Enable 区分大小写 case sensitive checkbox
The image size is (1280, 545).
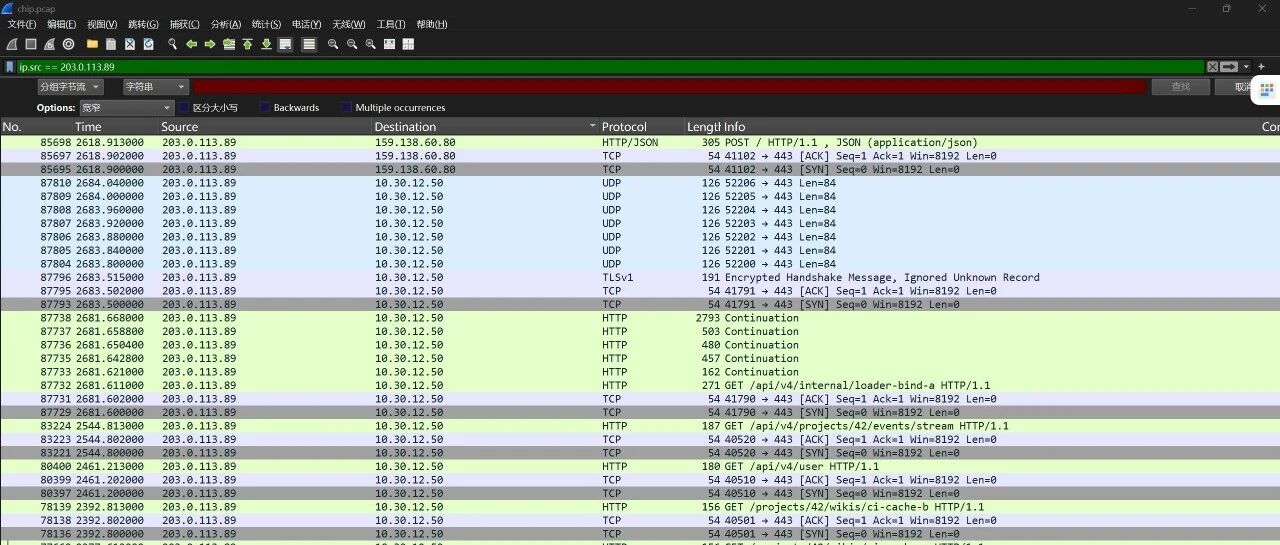click(x=183, y=108)
